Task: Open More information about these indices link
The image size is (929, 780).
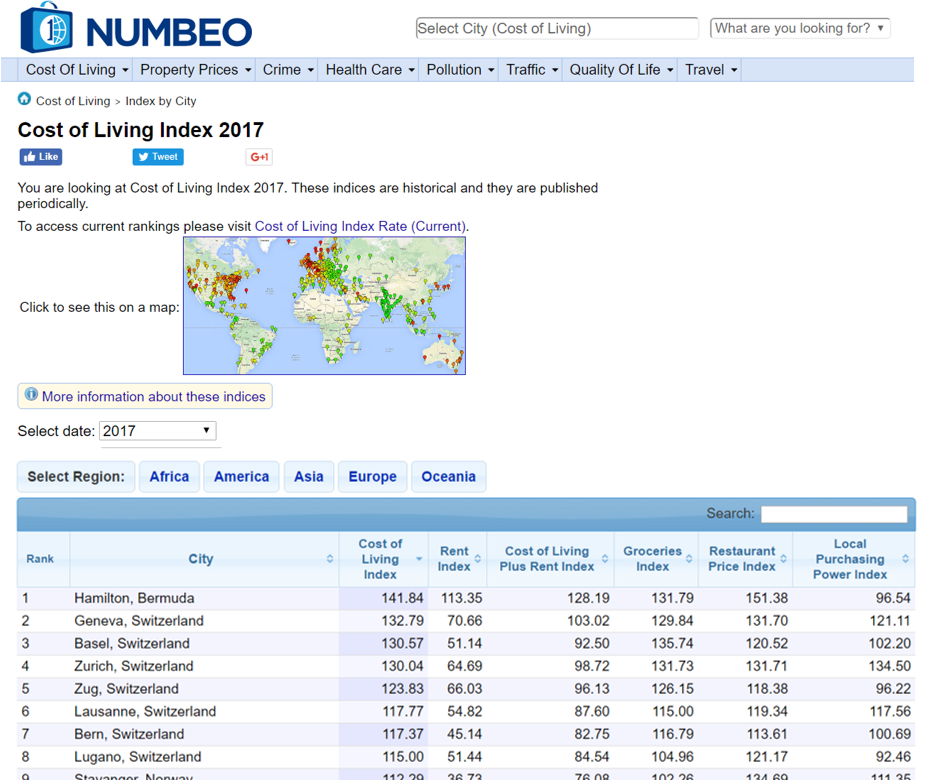Action: [153, 397]
